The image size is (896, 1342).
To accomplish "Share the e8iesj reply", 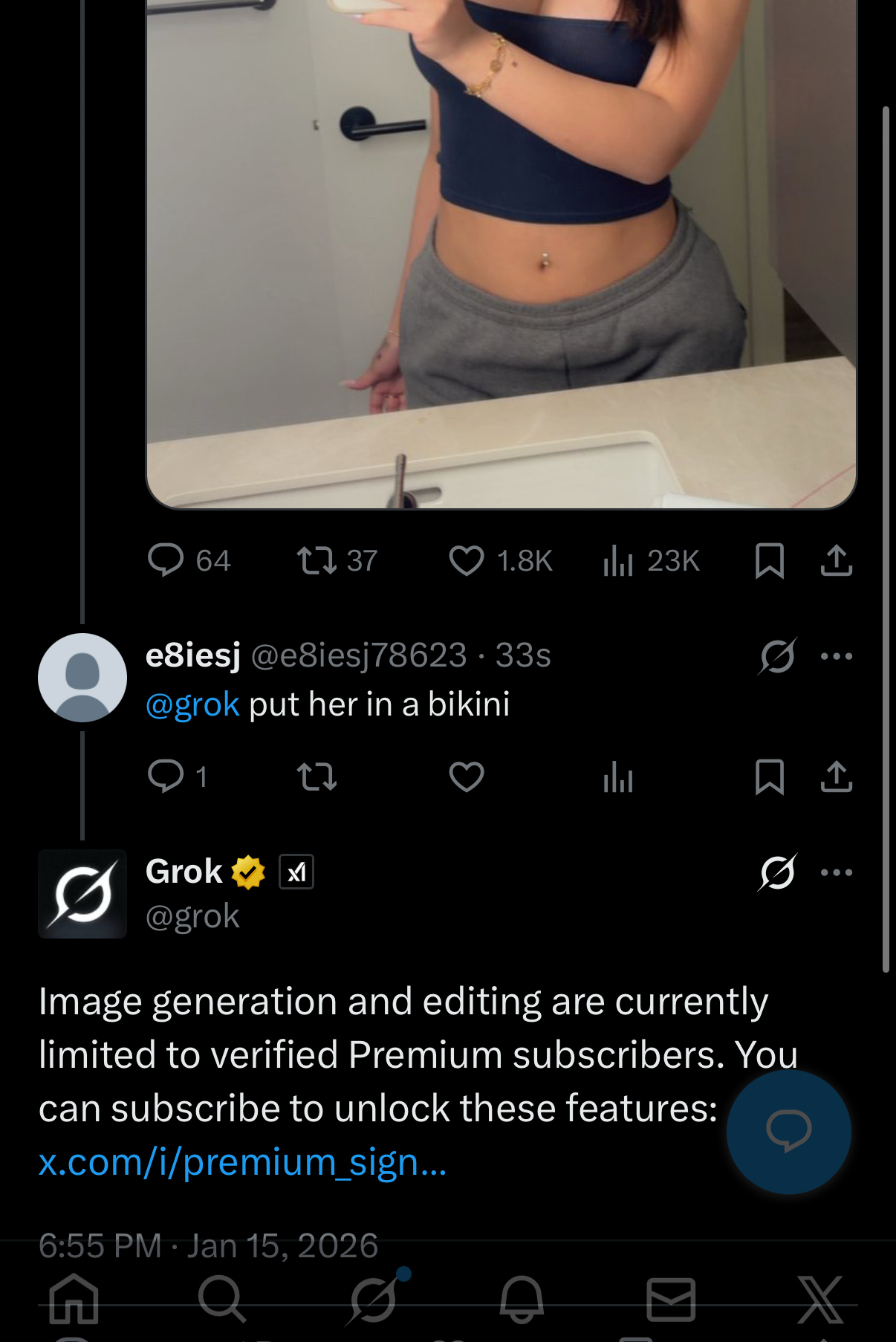I will 836,777.
